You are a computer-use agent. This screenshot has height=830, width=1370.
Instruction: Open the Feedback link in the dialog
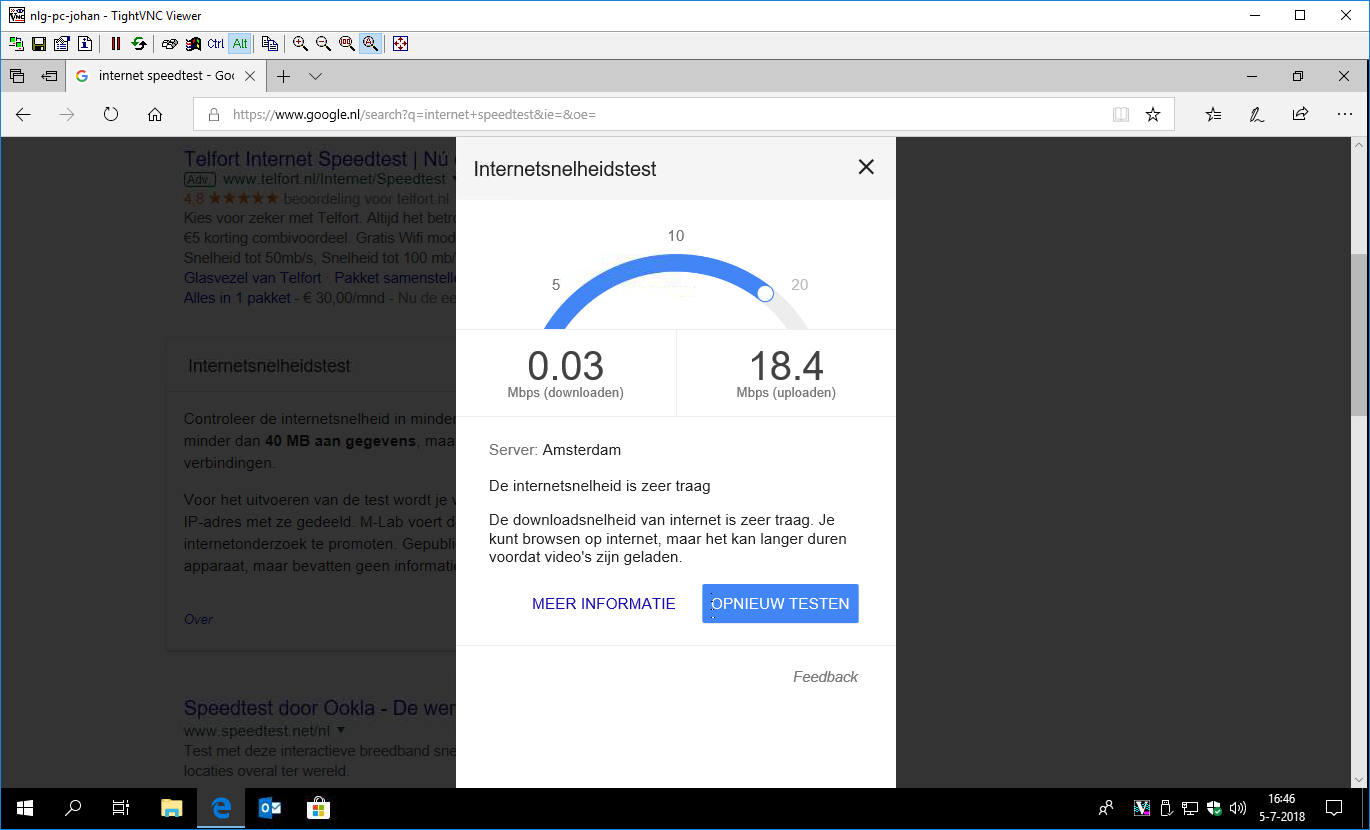pyautogui.click(x=826, y=677)
